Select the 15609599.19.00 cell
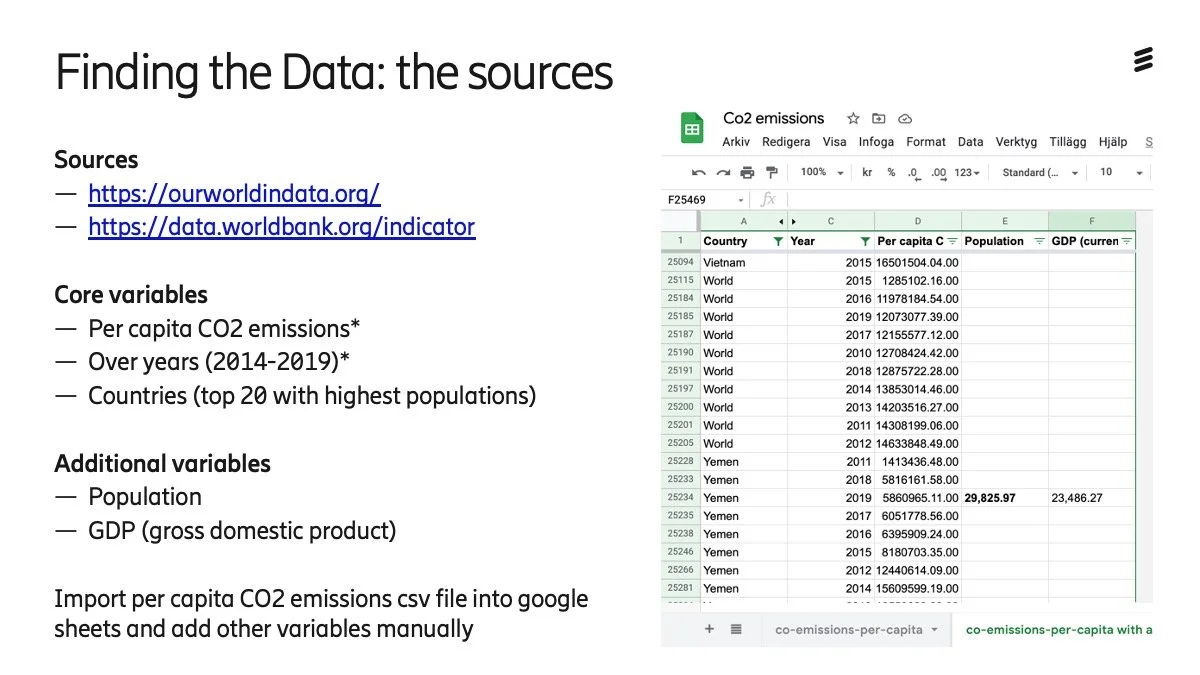 coord(918,588)
